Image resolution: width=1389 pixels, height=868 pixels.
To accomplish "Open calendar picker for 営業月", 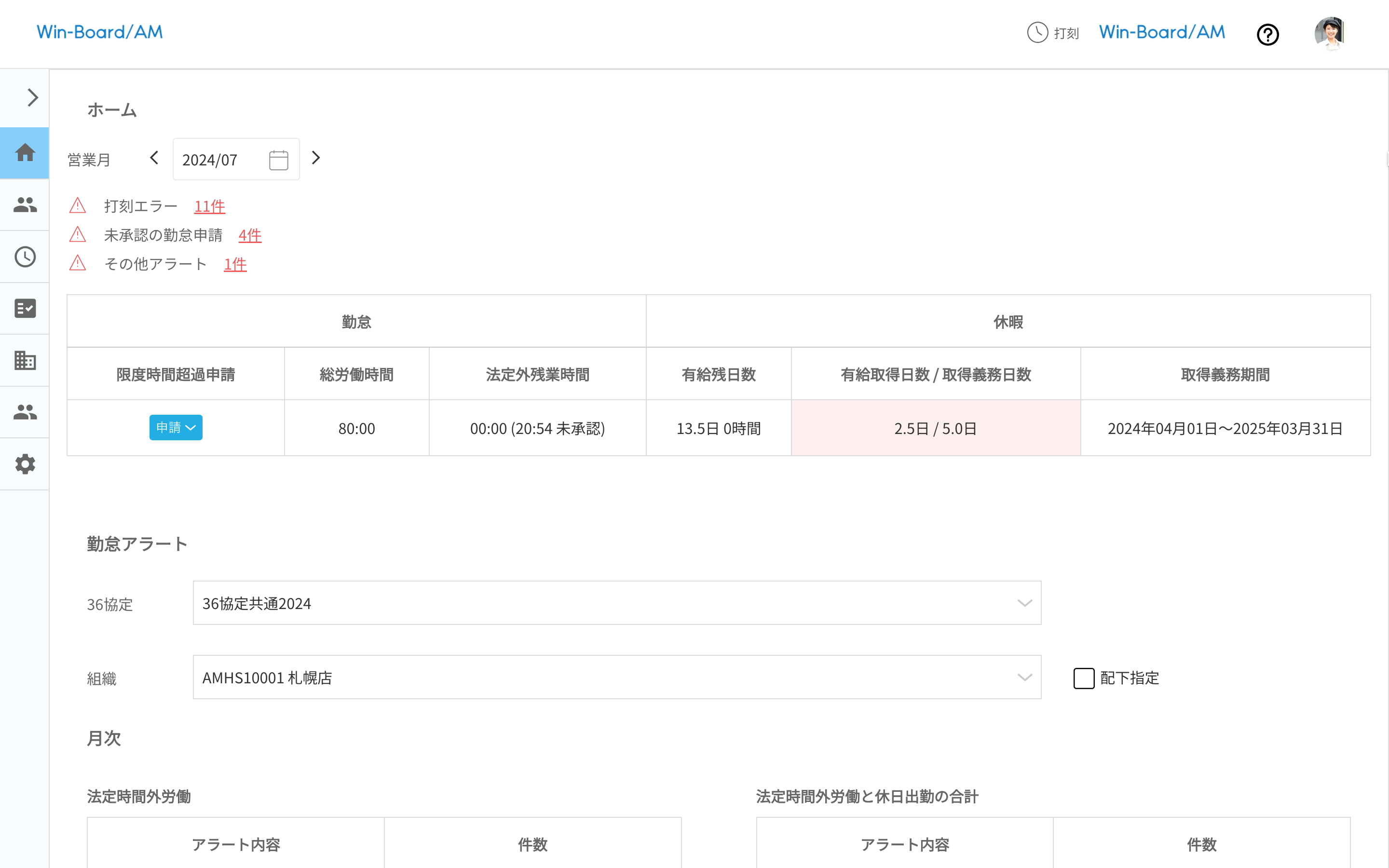I will (278, 160).
